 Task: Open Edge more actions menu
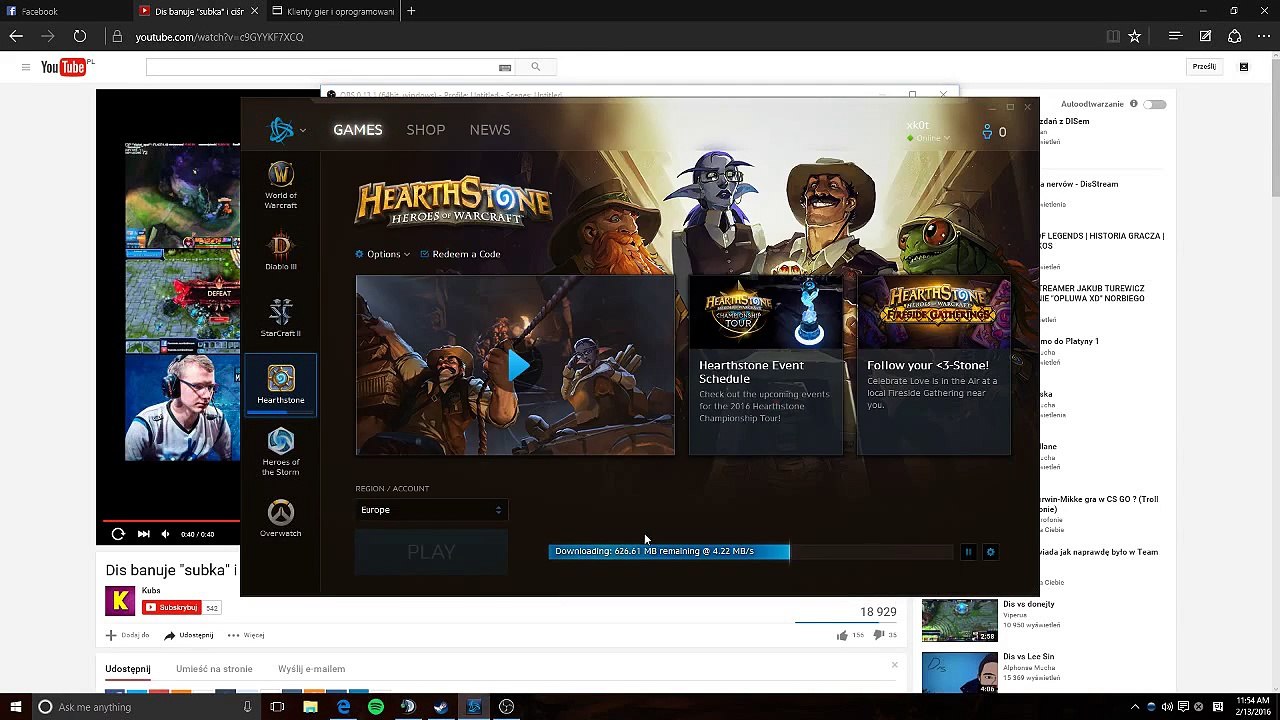1264,36
